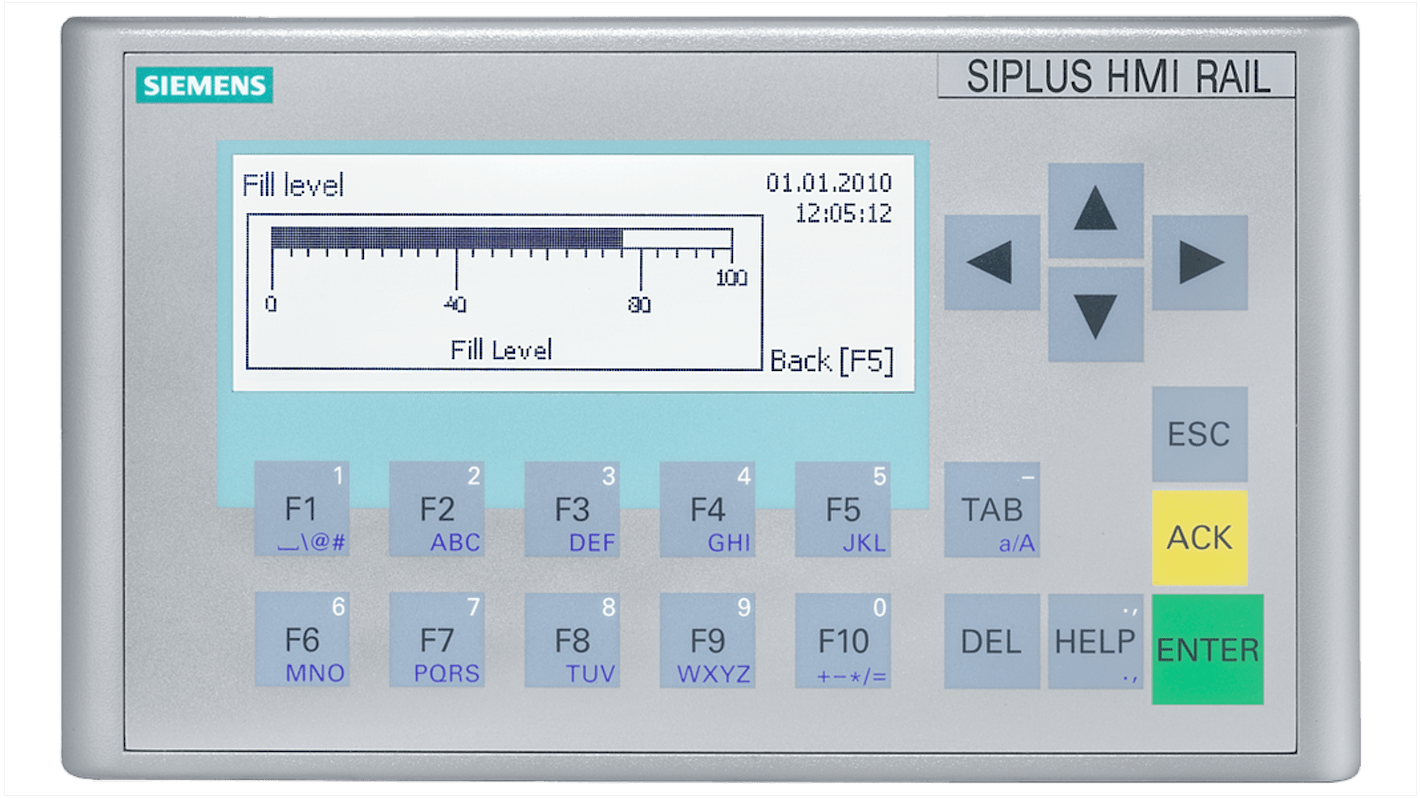Click the Back [F5] label on display
The width and height of the screenshot is (1420, 798).
click(831, 360)
